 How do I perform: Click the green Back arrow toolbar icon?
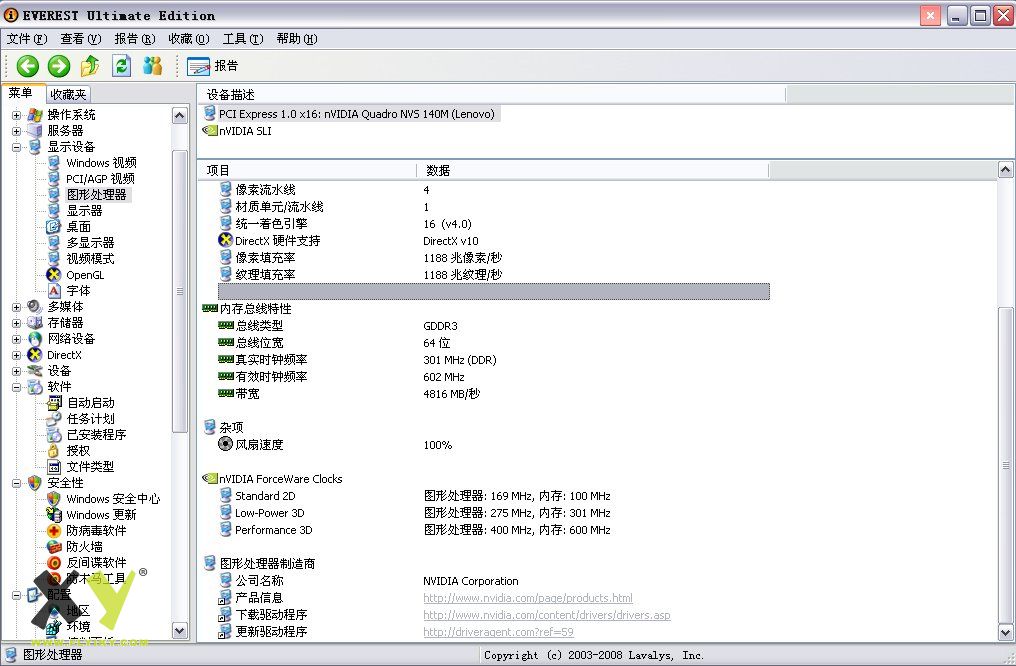tap(28, 65)
